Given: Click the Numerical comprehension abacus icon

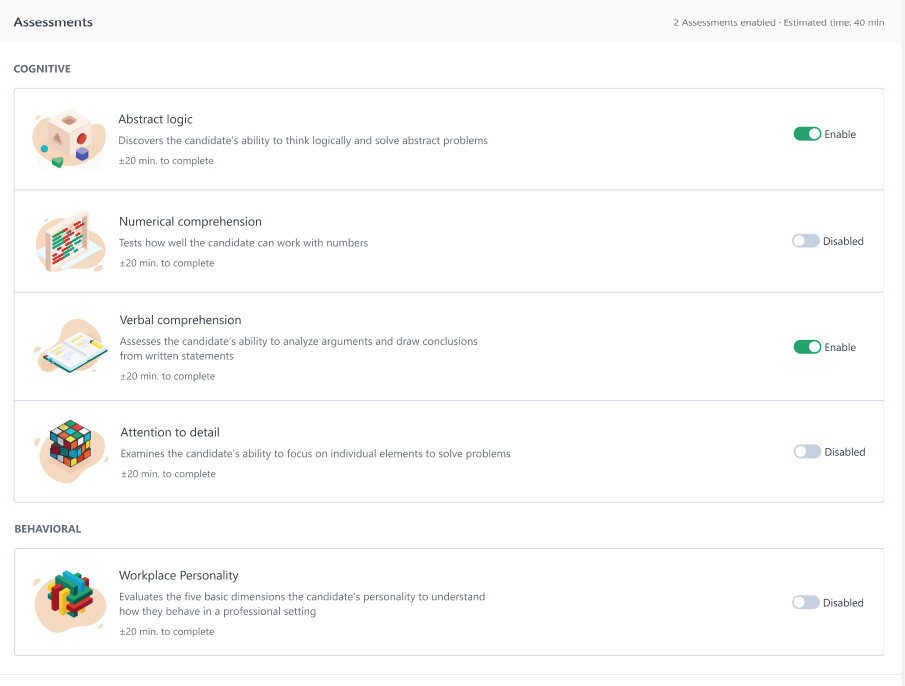Looking at the screenshot, I should tap(70, 241).
